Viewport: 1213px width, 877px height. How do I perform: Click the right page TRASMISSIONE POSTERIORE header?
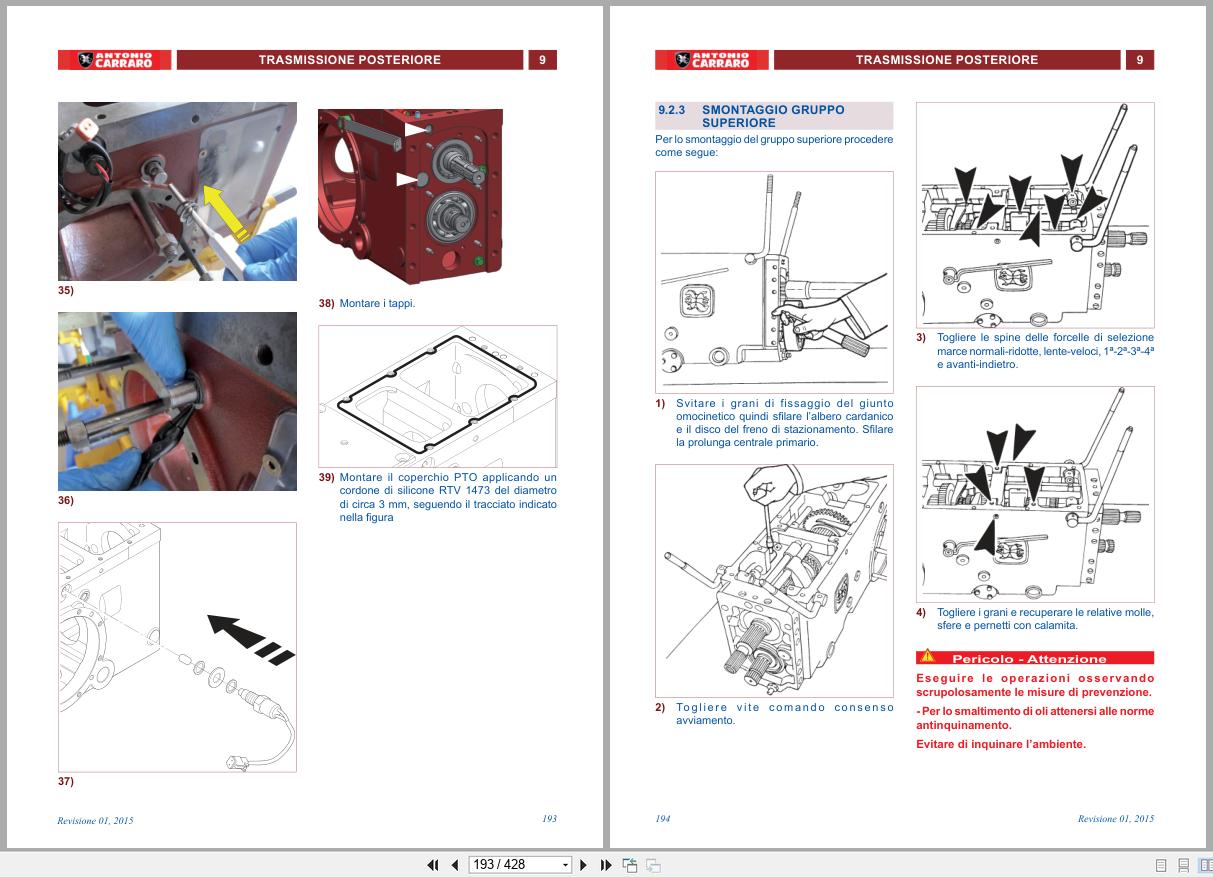pos(947,60)
